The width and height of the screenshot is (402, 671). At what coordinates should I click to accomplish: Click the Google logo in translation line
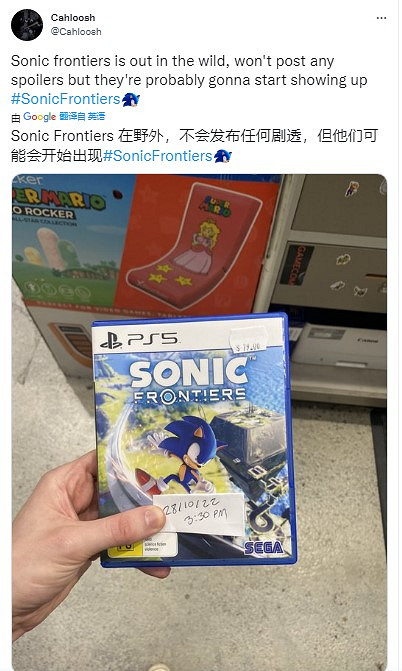[39, 117]
